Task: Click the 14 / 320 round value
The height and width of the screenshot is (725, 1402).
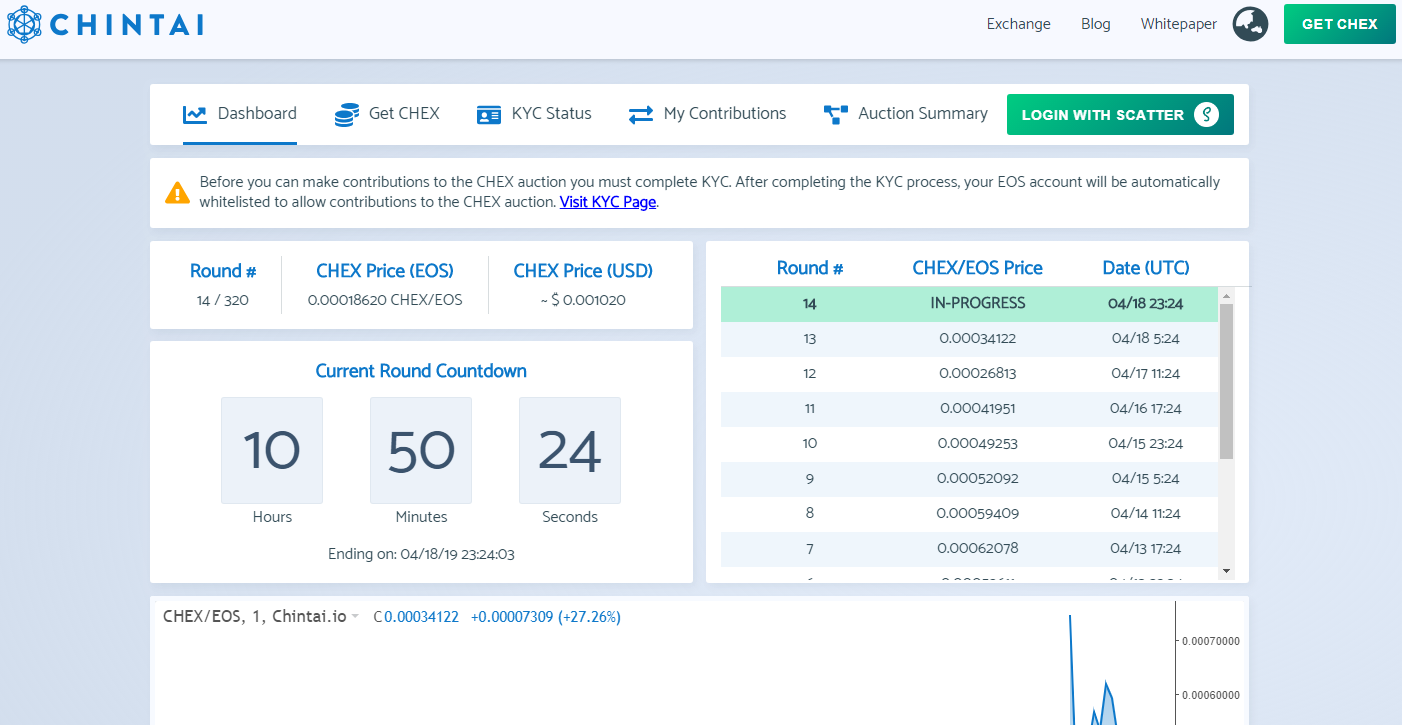Action: (x=223, y=300)
